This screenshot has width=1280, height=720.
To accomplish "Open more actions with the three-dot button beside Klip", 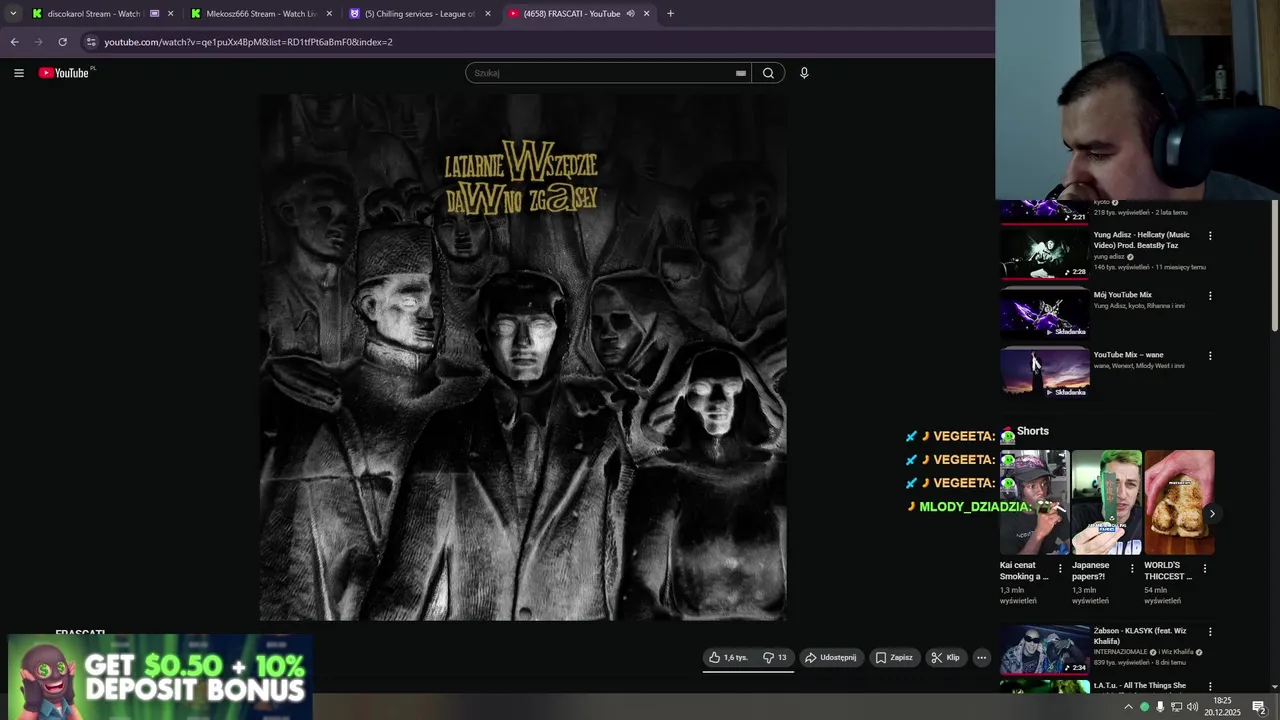I will [982, 657].
